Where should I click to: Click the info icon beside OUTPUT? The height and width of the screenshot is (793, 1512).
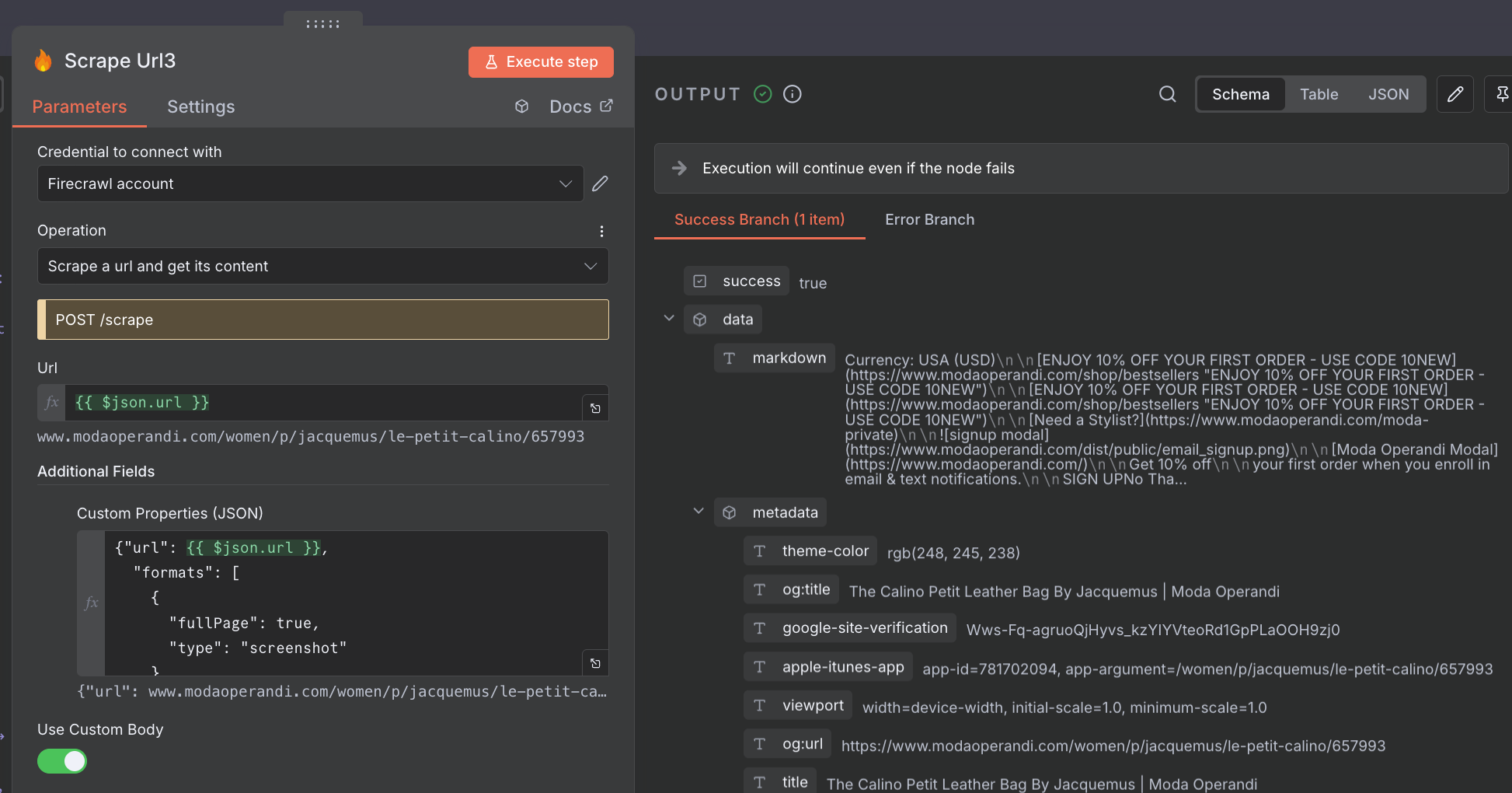coord(792,94)
